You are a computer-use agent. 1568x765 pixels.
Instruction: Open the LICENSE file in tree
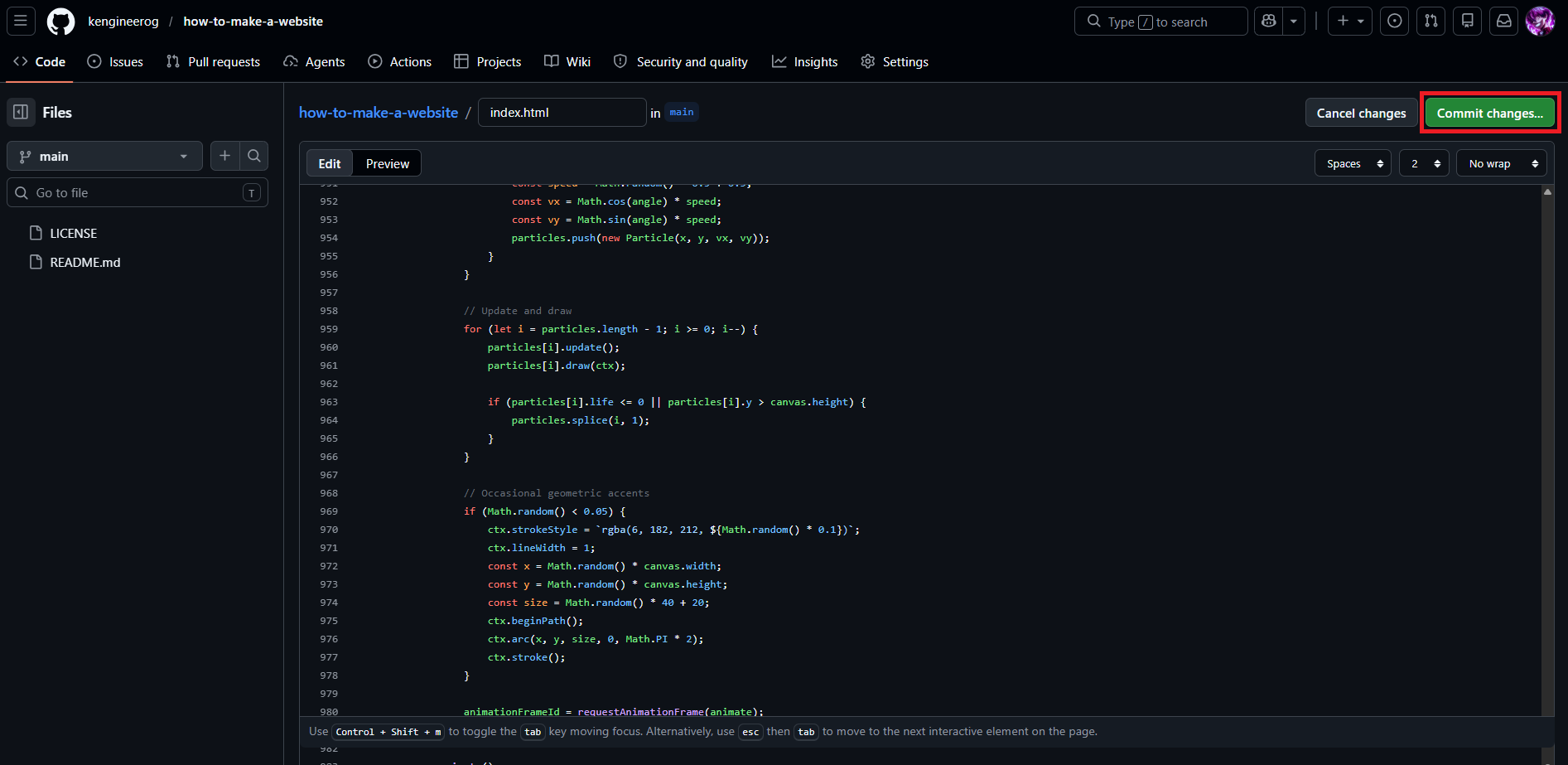tap(74, 234)
